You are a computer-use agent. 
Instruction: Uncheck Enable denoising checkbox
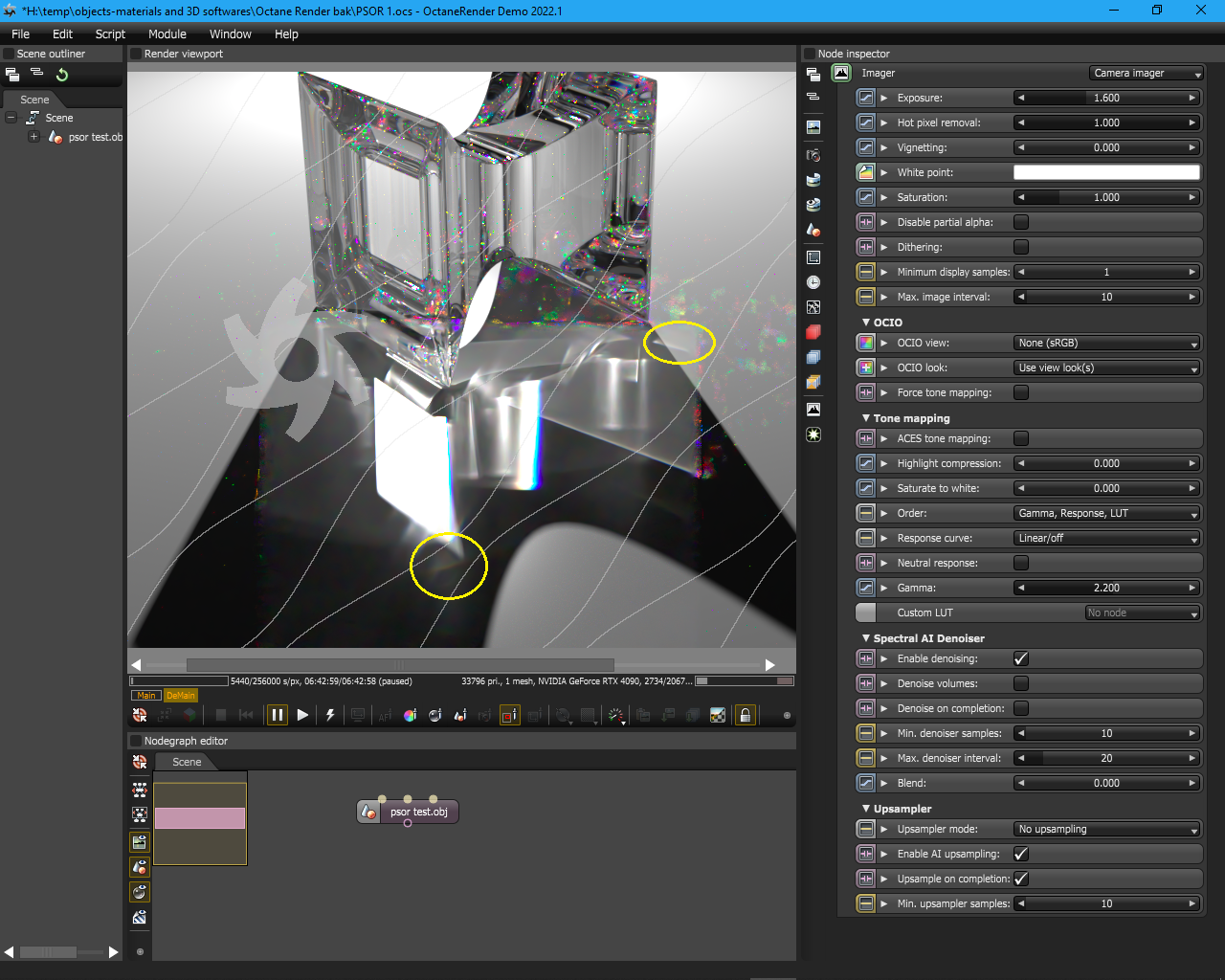pos(1021,658)
